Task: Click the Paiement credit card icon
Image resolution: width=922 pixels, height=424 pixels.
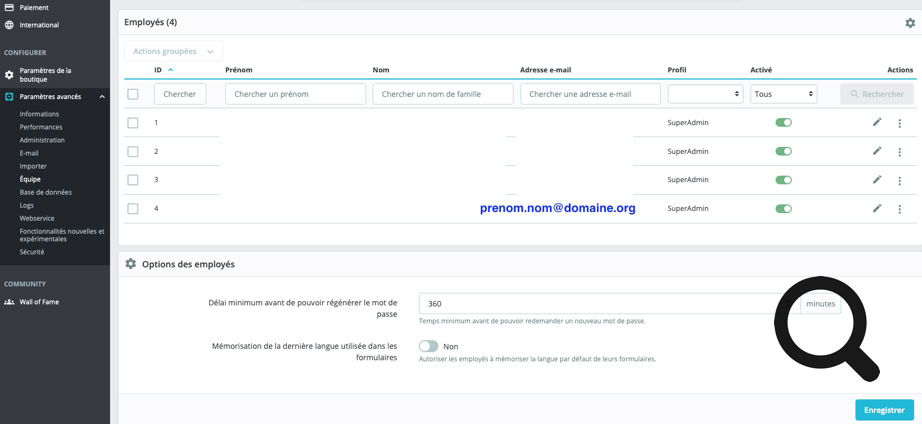Action: pyautogui.click(x=9, y=8)
